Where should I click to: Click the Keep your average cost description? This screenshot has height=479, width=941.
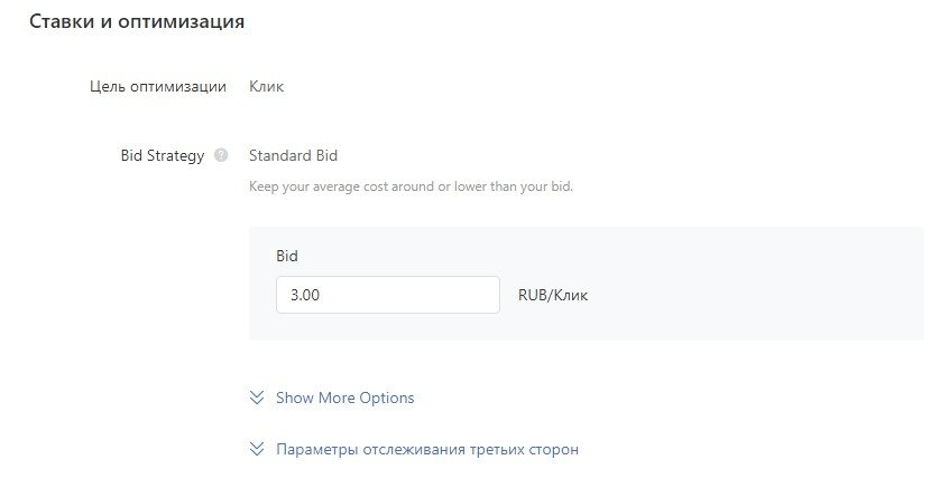click(x=410, y=187)
